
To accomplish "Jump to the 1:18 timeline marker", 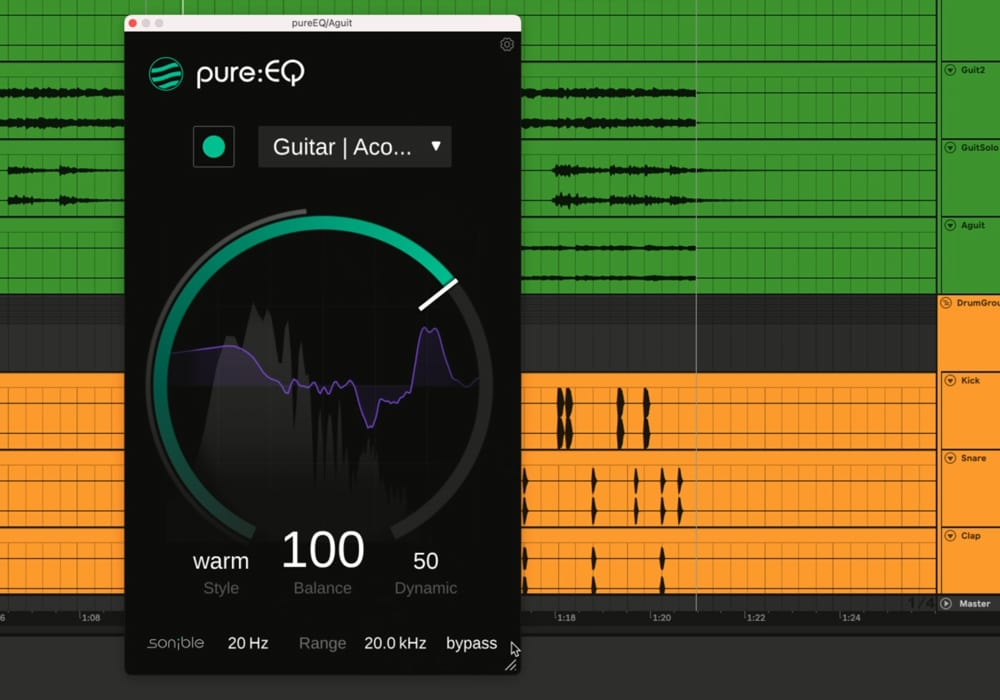I will (x=566, y=617).
